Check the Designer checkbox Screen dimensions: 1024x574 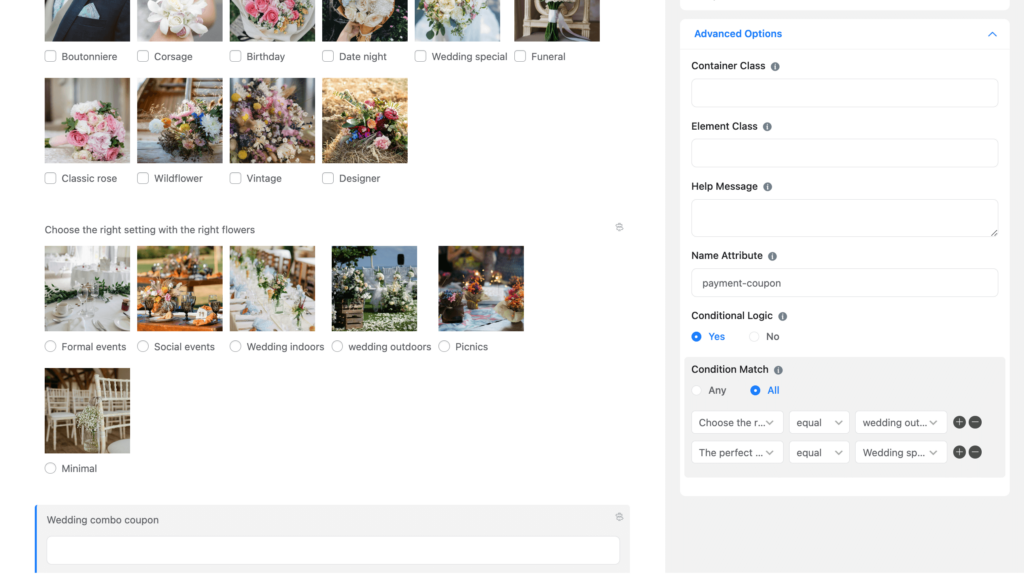pos(328,178)
